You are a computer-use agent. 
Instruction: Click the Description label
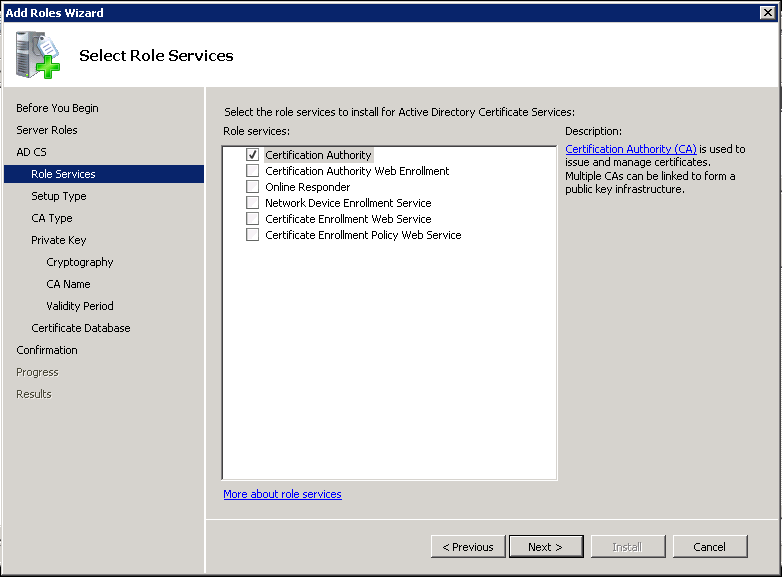593,131
